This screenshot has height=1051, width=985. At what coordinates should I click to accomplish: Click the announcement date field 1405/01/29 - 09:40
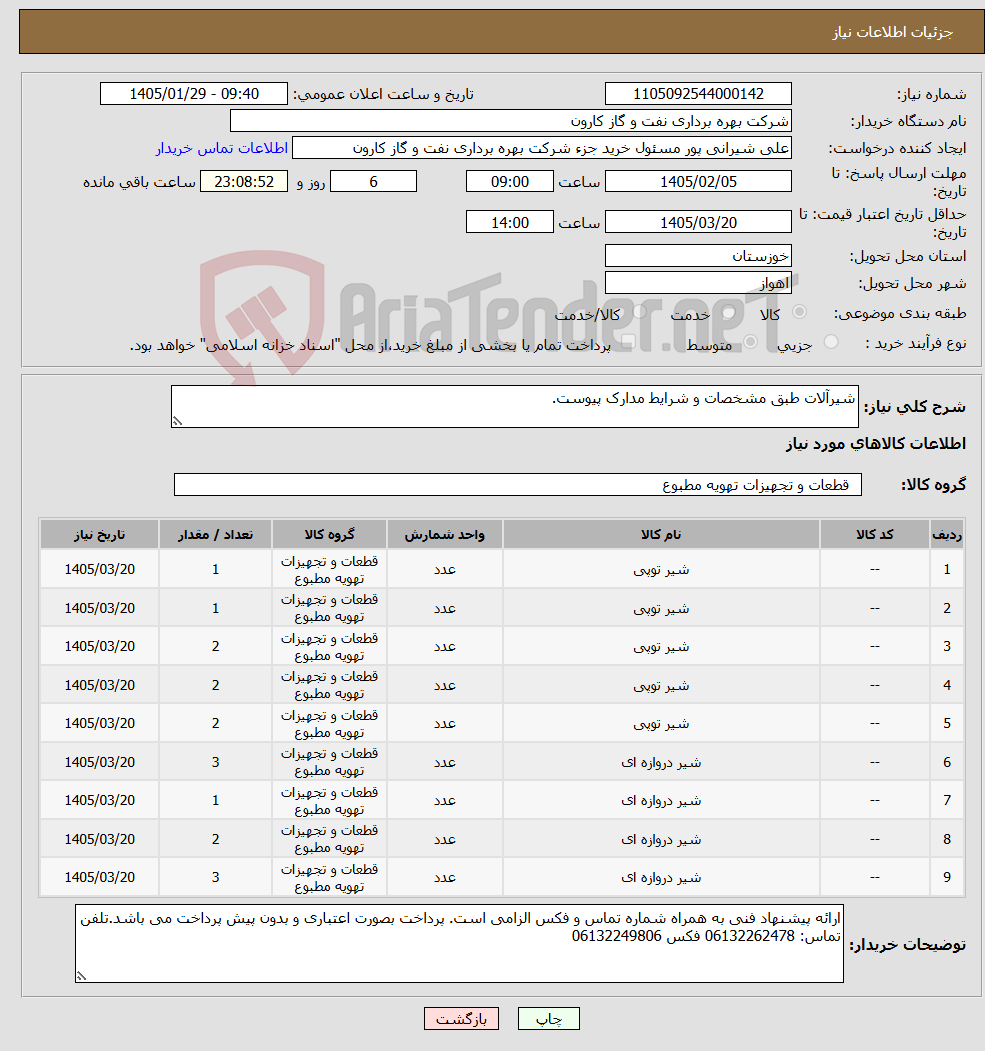click(x=194, y=94)
